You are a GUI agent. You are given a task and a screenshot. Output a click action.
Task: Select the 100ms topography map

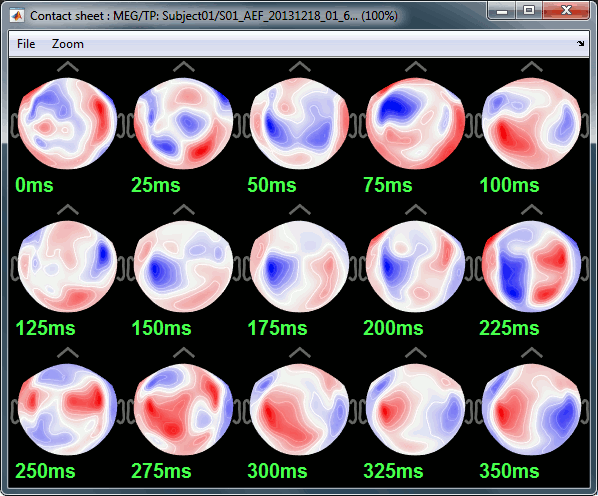tap(531, 123)
